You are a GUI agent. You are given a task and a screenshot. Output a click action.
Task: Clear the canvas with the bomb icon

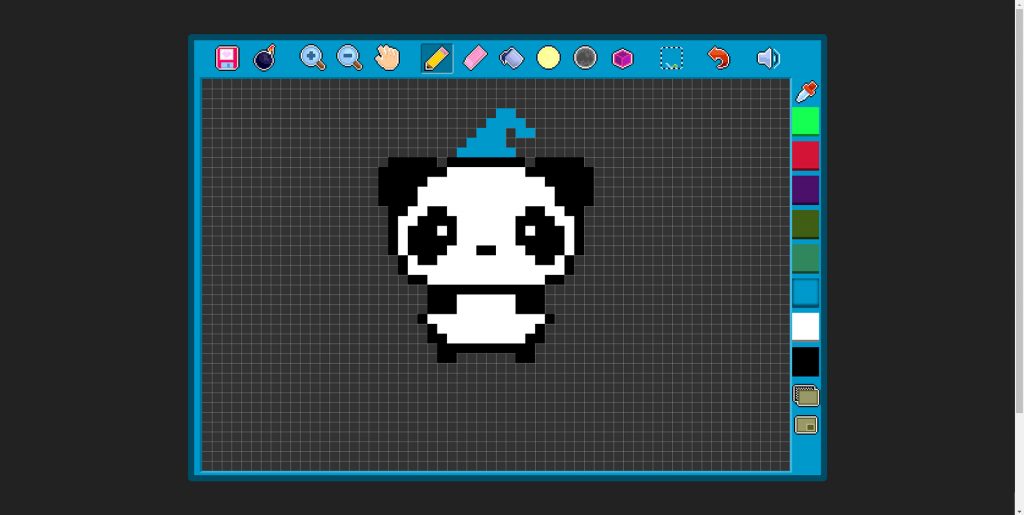(x=264, y=58)
